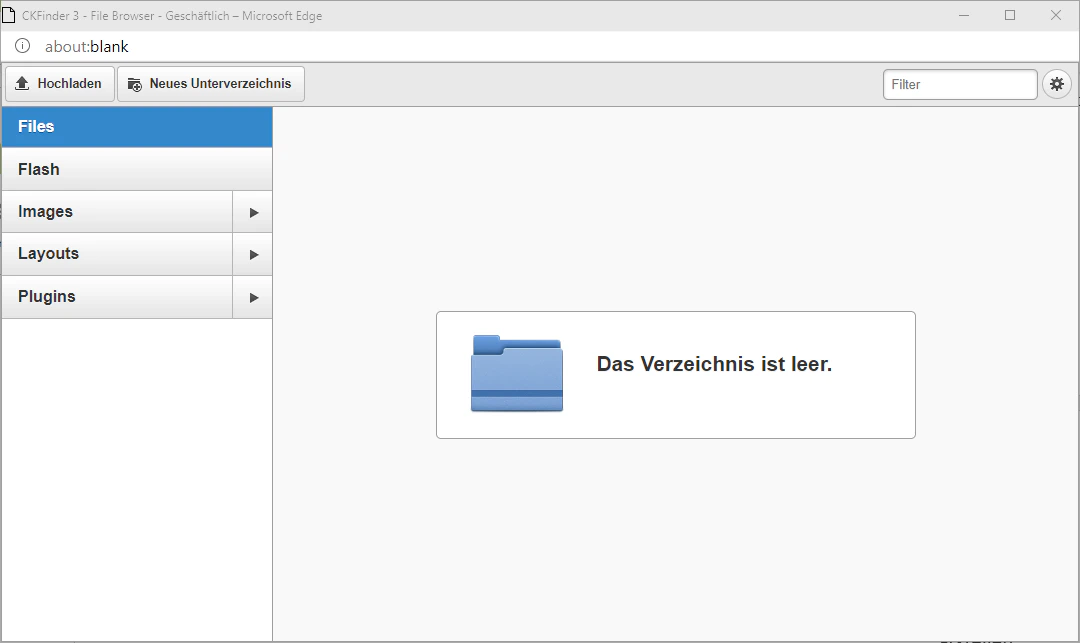Expand the Images folder arrow
This screenshot has width=1080, height=643.
[253, 212]
